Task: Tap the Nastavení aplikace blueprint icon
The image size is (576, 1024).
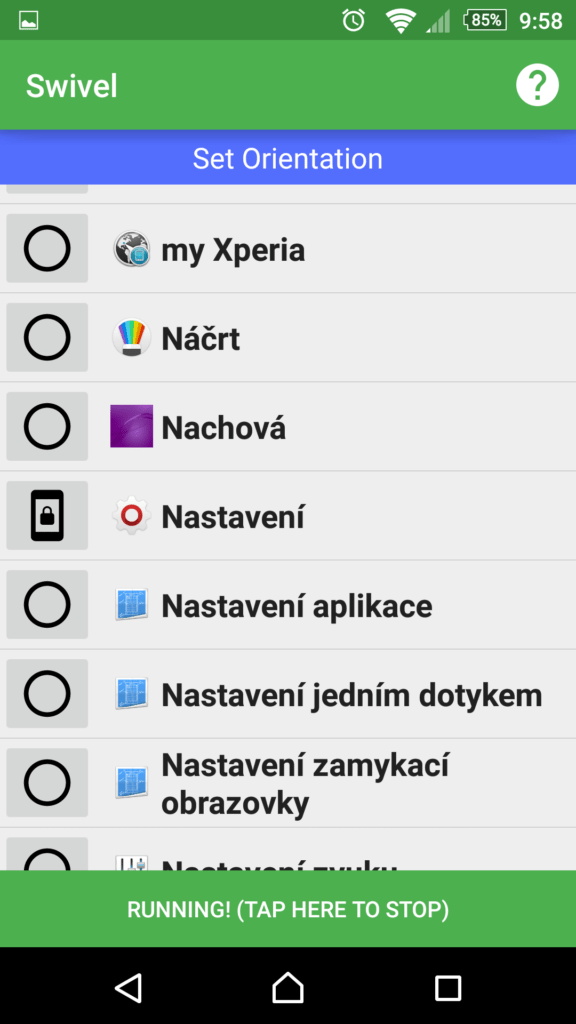Action: pos(131,605)
